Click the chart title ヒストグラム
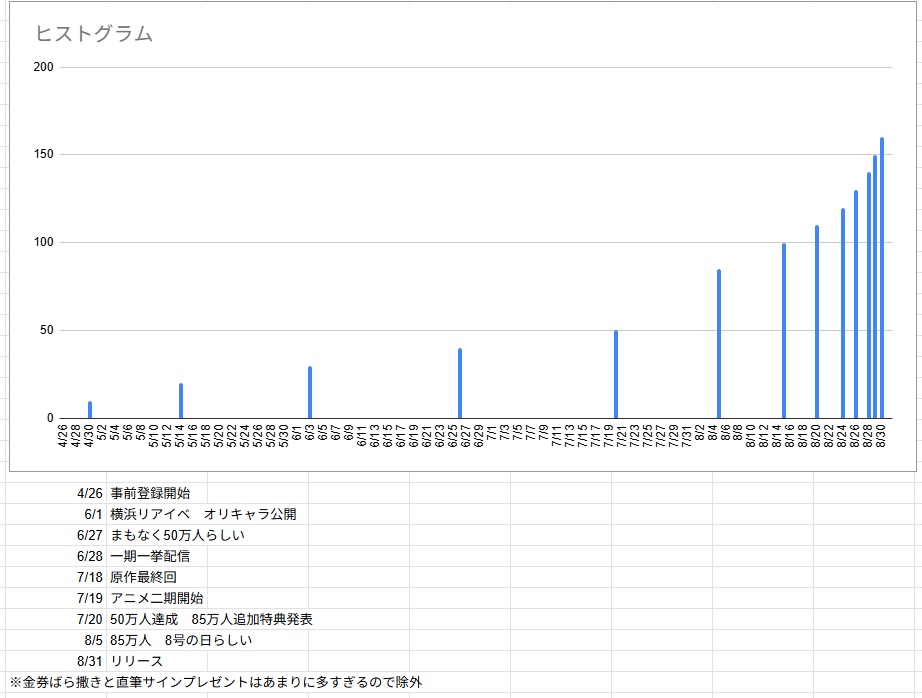 (x=94, y=34)
